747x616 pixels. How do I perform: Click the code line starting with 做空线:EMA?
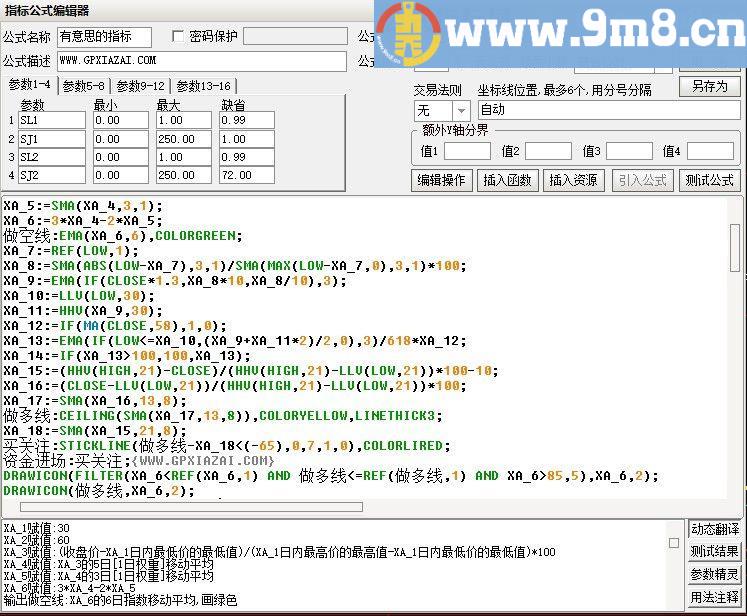pos(123,236)
